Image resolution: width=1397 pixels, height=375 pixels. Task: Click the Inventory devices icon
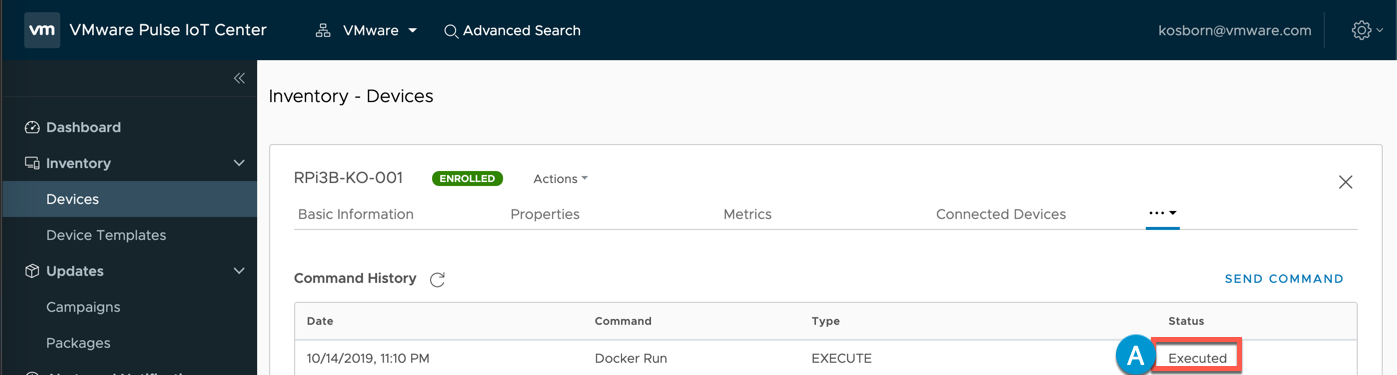click(32, 163)
